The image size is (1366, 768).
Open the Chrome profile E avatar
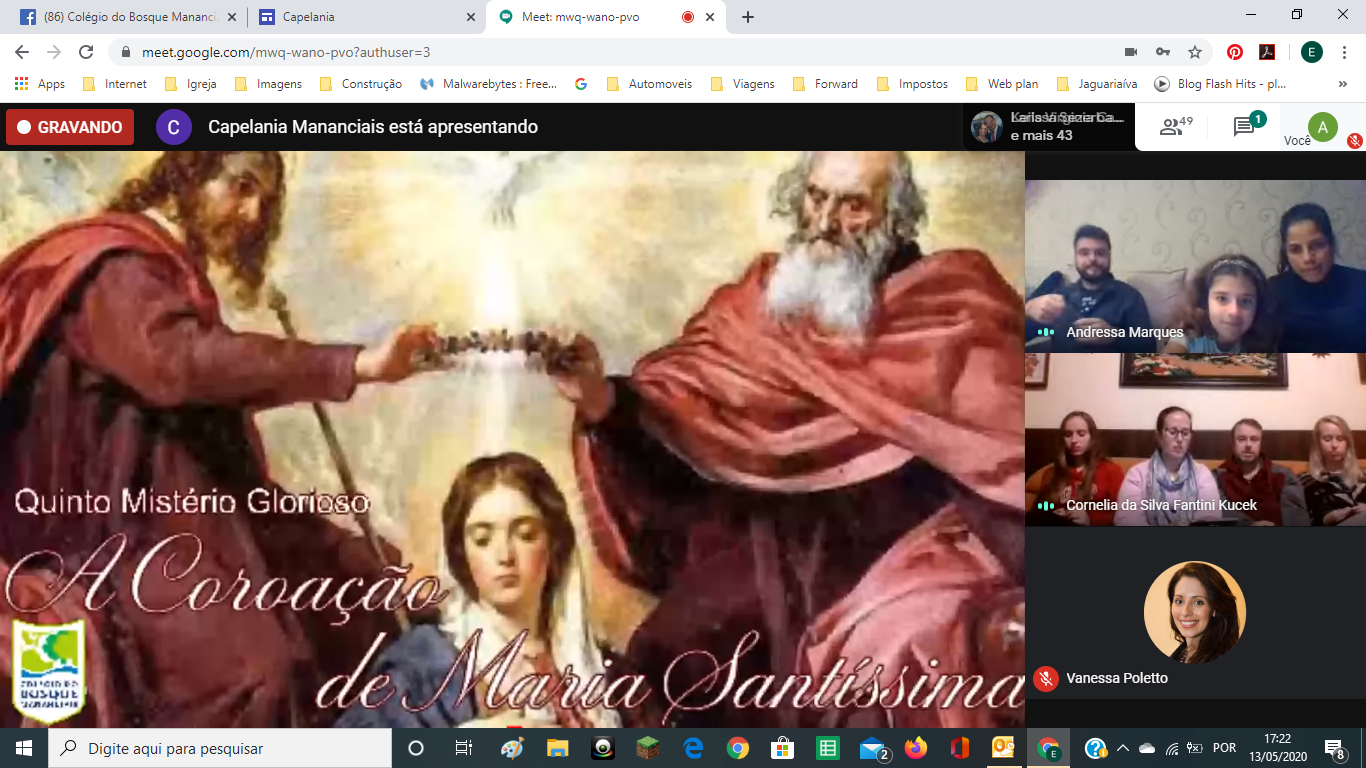pyautogui.click(x=1311, y=52)
